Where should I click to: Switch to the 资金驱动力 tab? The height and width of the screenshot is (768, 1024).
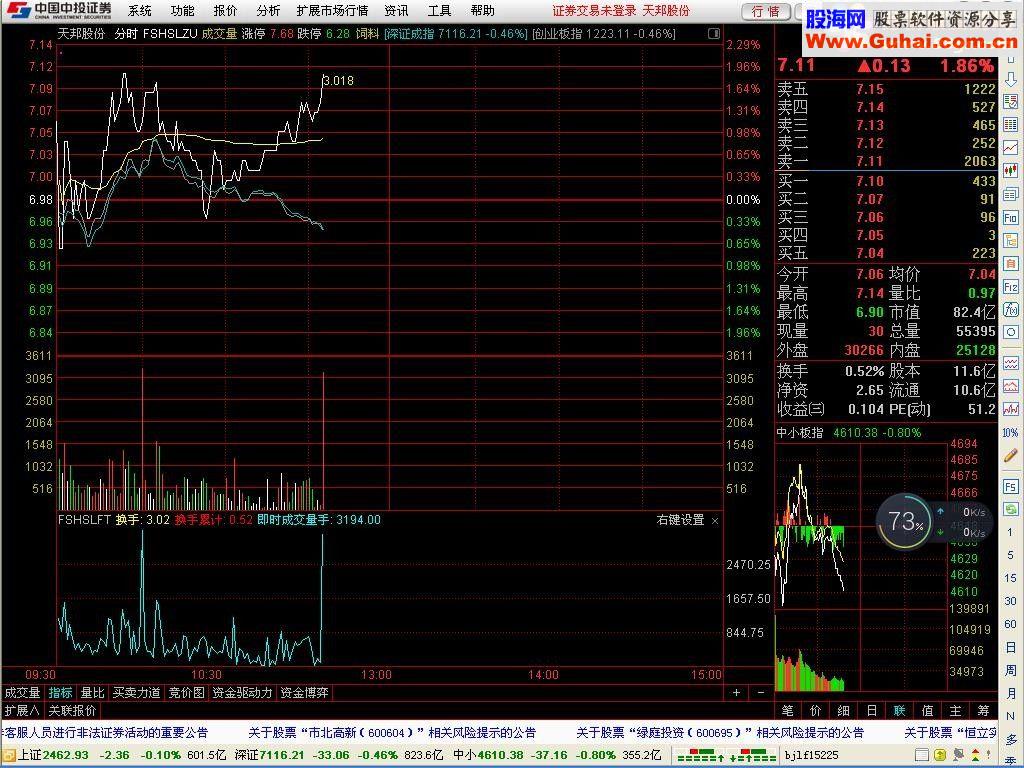click(x=242, y=692)
